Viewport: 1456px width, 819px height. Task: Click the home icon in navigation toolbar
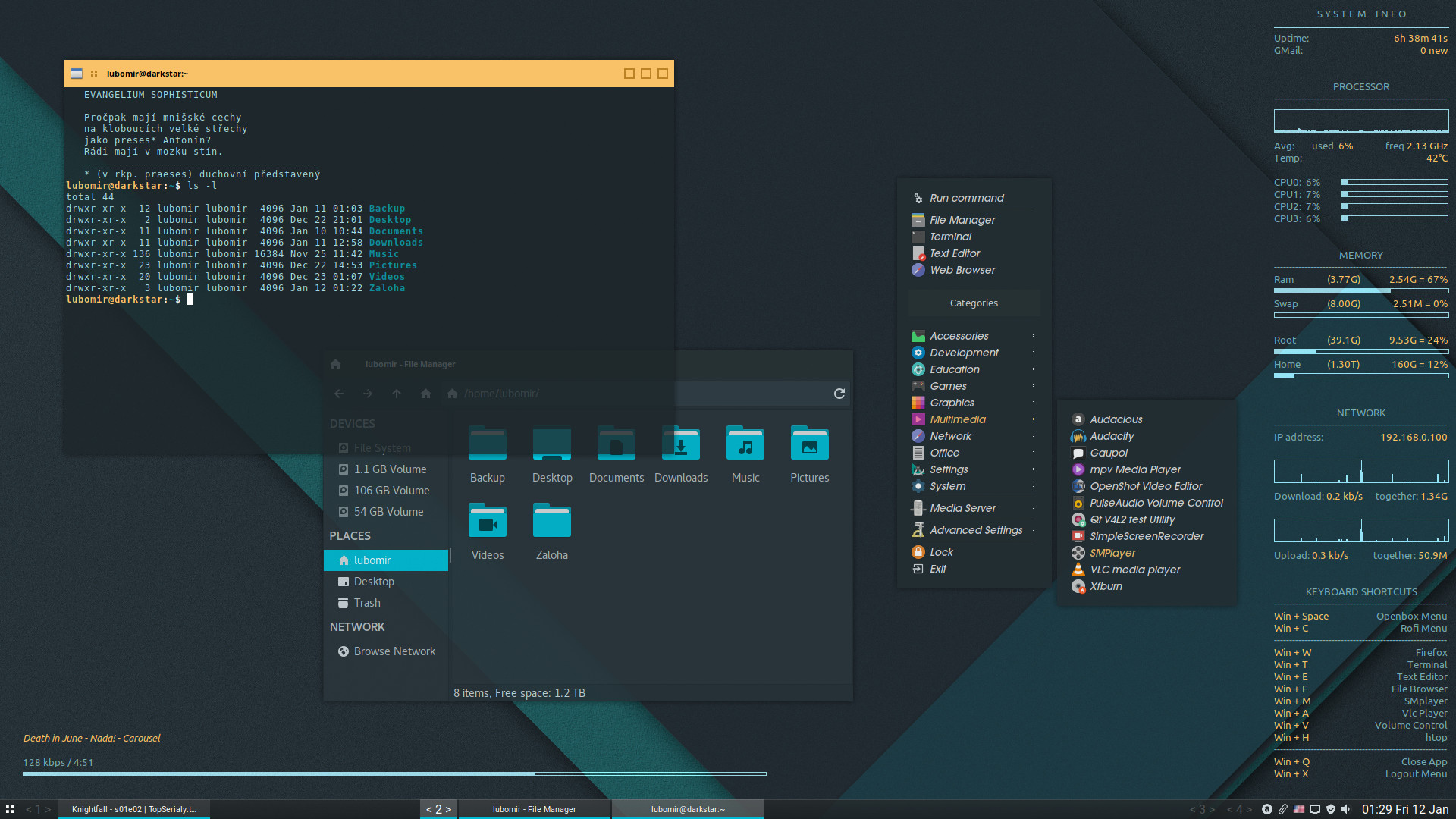(x=425, y=394)
